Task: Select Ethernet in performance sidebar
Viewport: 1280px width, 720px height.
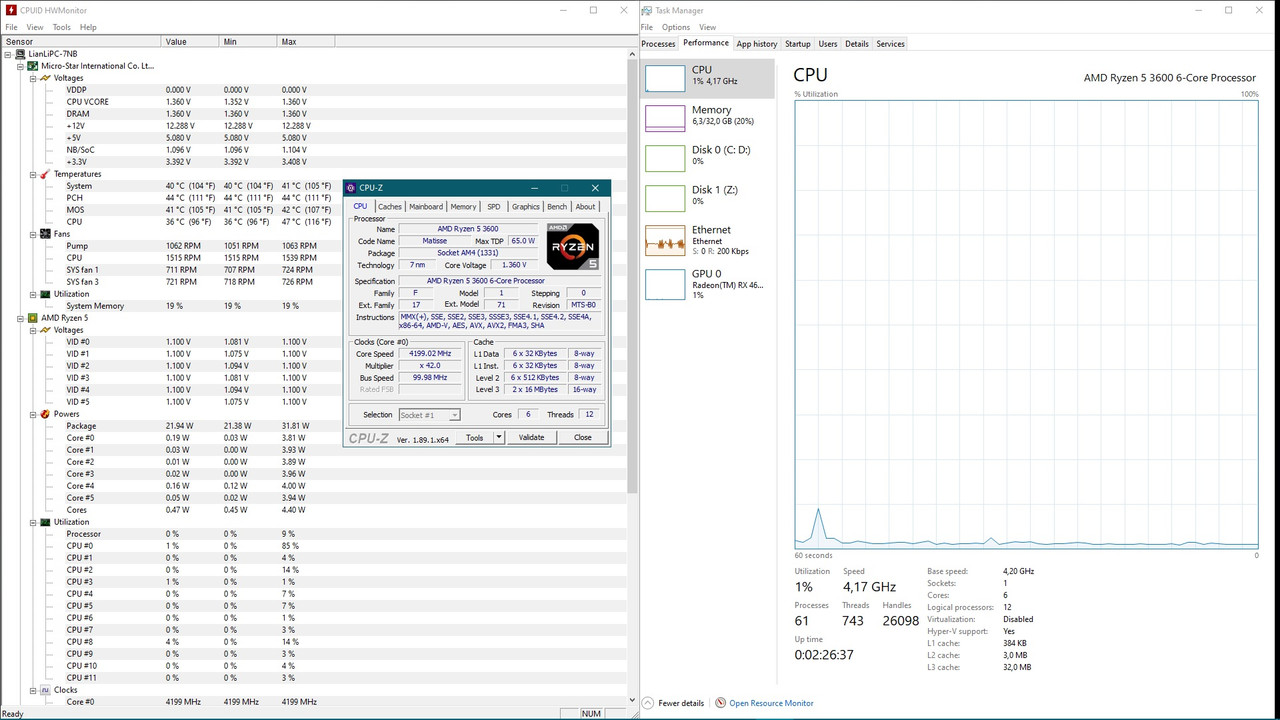Action: coord(708,240)
